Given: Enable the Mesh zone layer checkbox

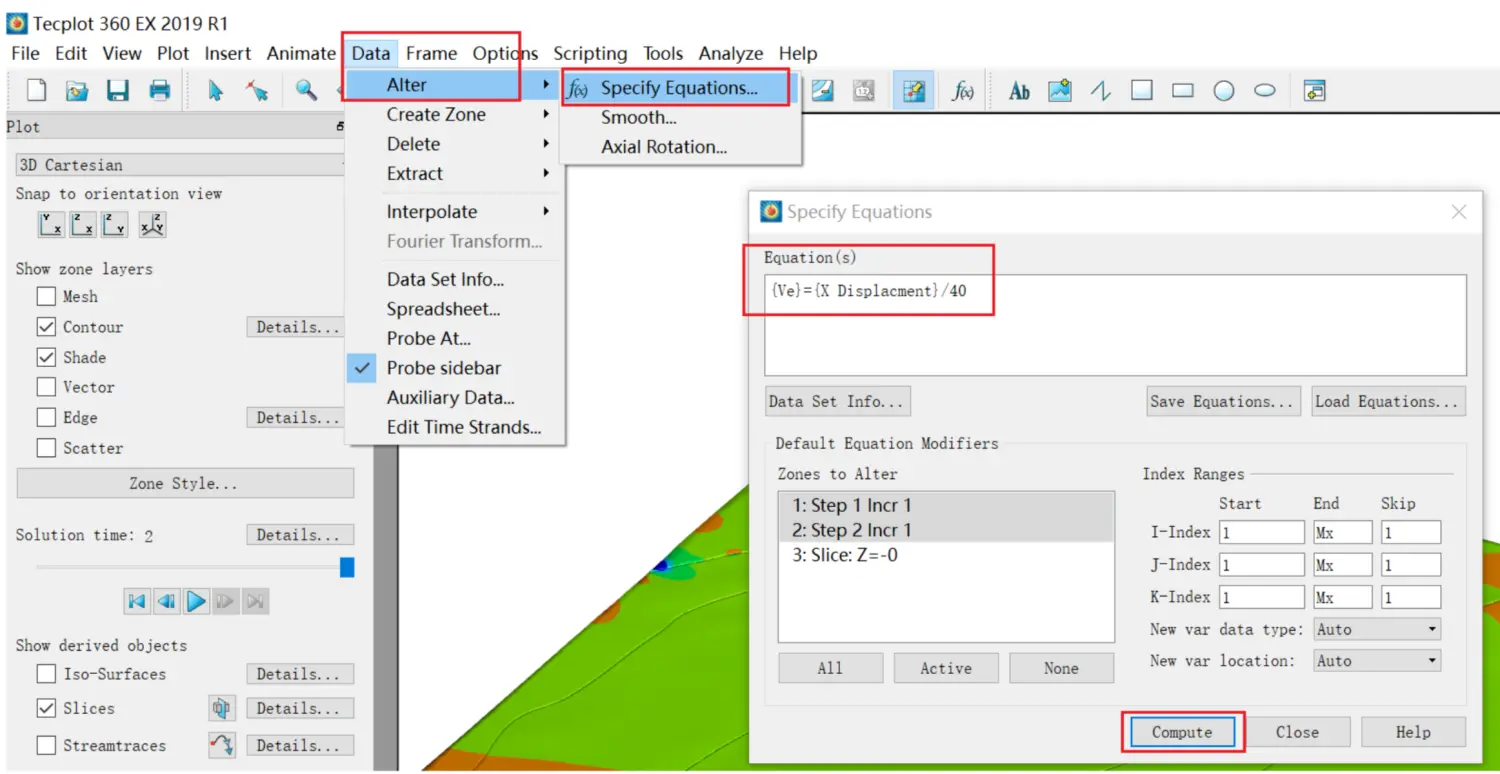Looking at the screenshot, I should 46,296.
